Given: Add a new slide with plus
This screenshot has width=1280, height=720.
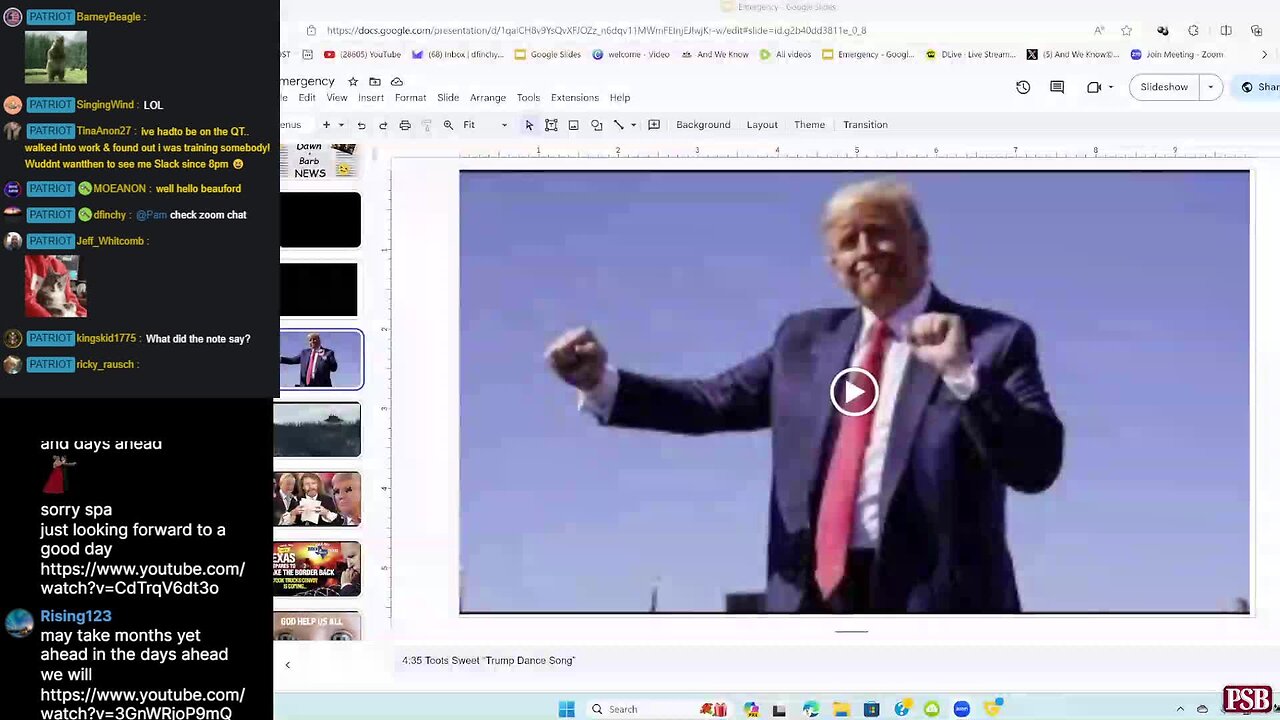Looking at the screenshot, I should coord(326,125).
